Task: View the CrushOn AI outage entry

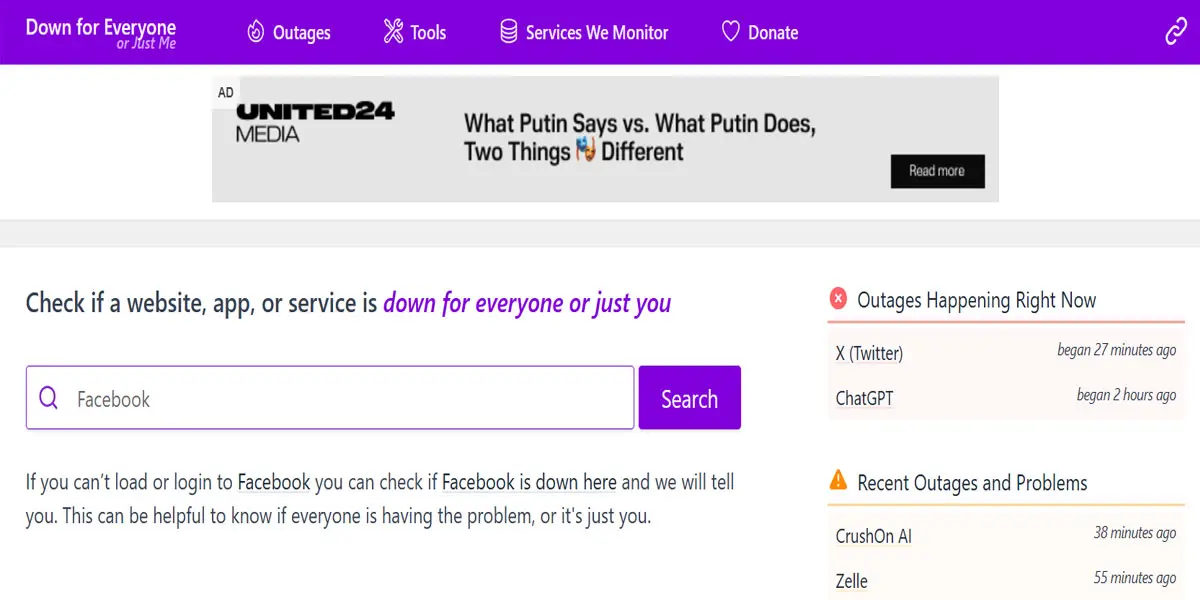Action: [873, 536]
